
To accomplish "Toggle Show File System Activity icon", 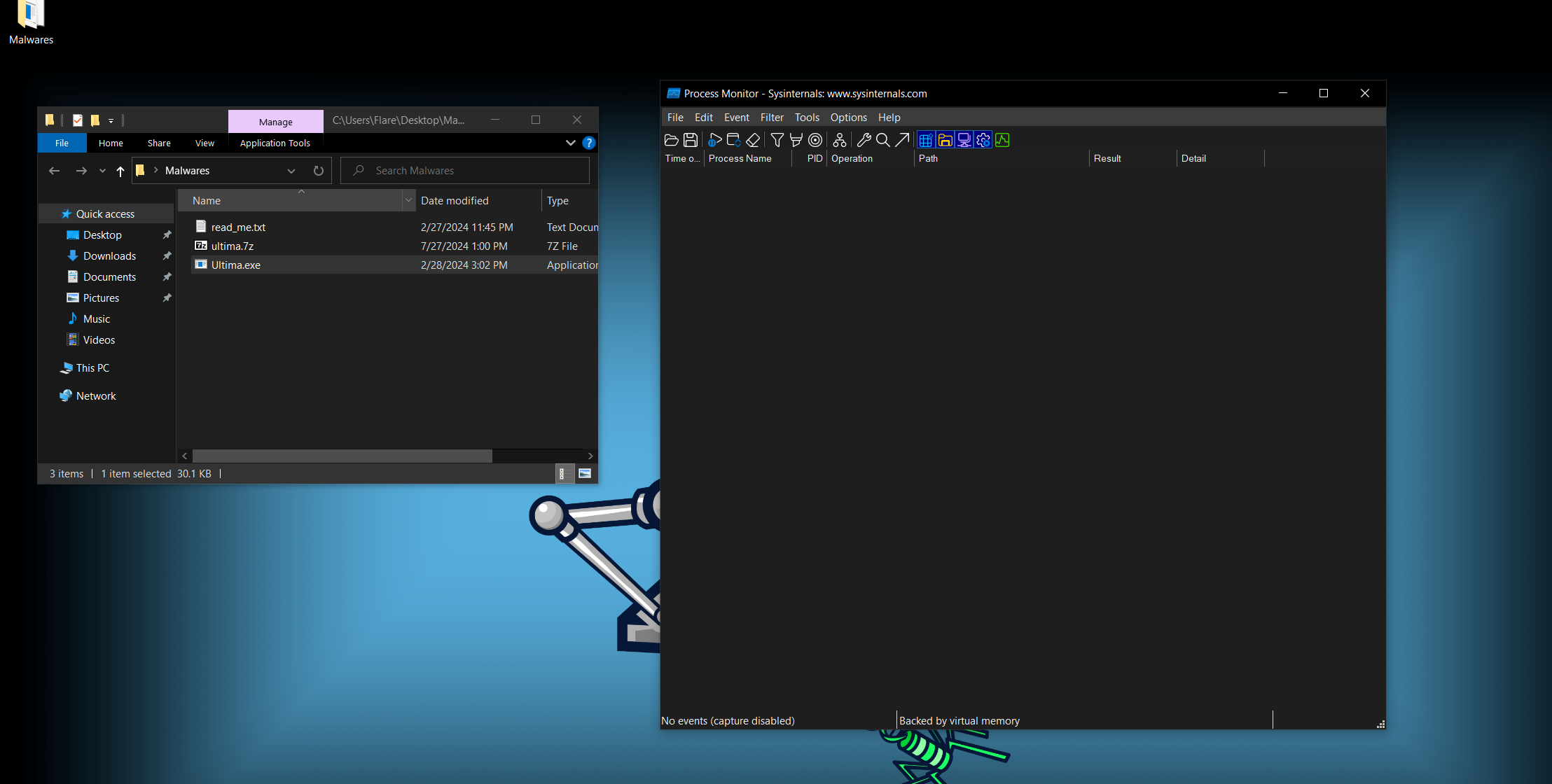I will [x=945, y=140].
